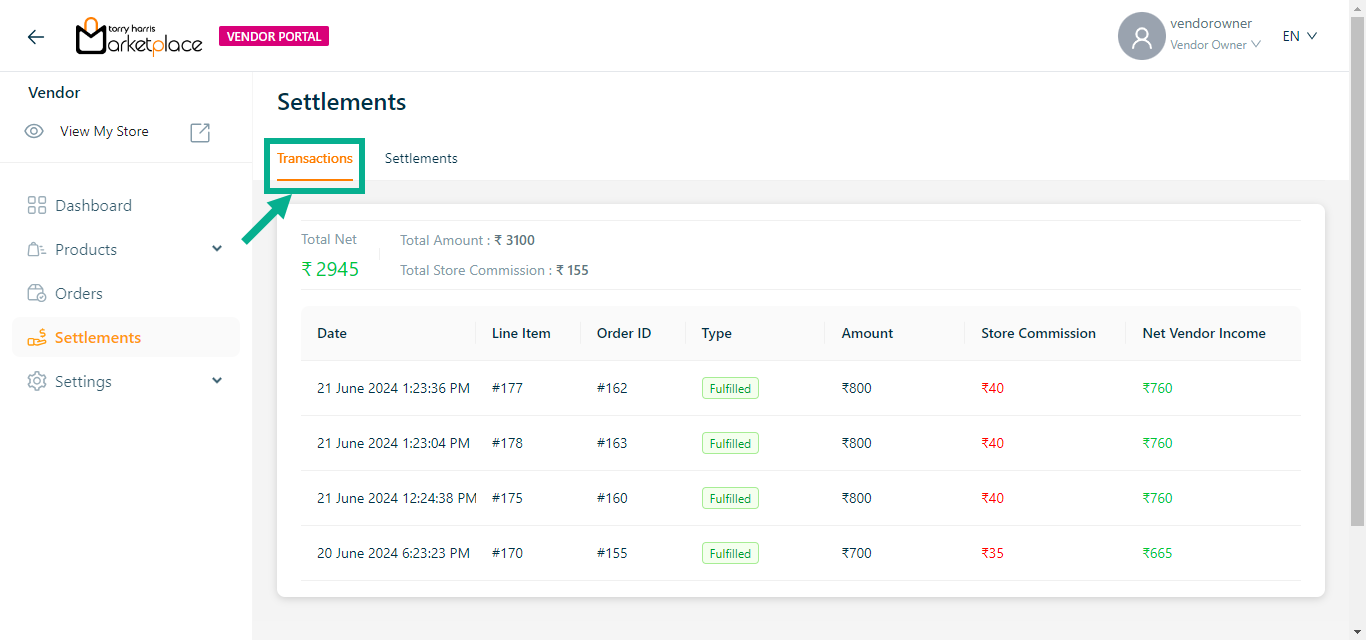The image size is (1366, 640).
Task: Click the back arrow icon
Action: point(36,37)
